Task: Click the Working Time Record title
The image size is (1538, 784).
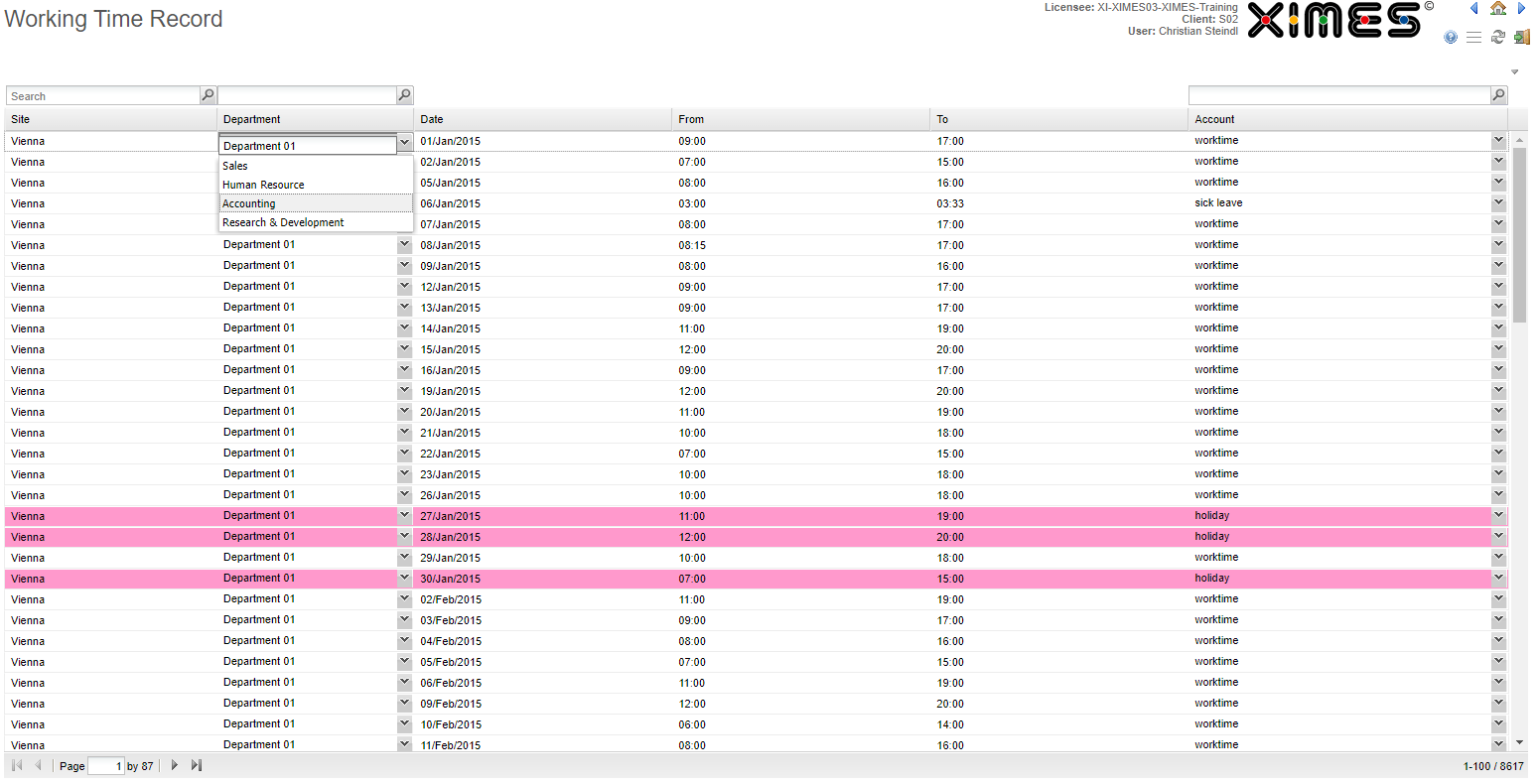Action: tap(113, 19)
